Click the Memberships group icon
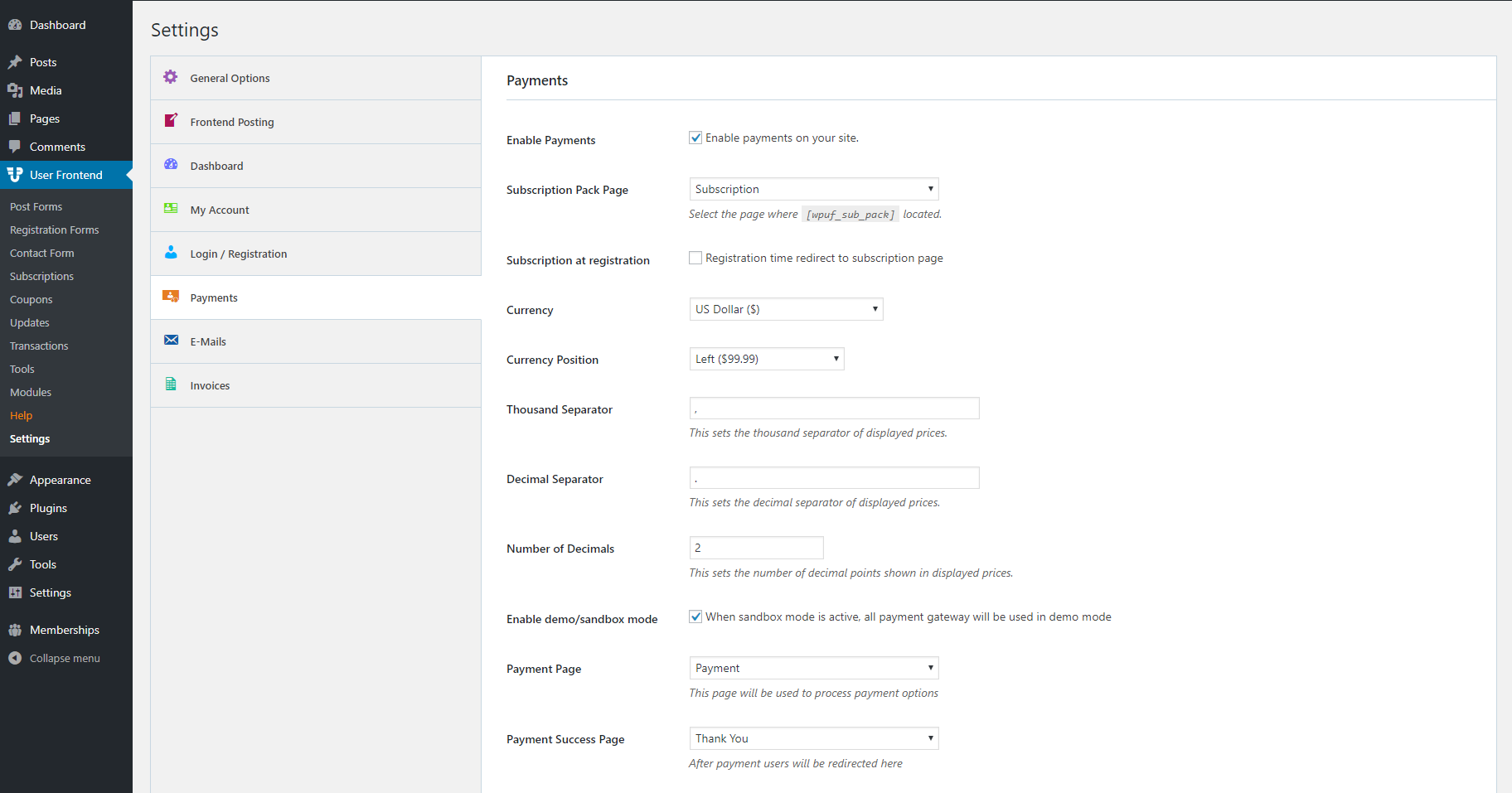This screenshot has height=793, width=1512. pos(15,630)
